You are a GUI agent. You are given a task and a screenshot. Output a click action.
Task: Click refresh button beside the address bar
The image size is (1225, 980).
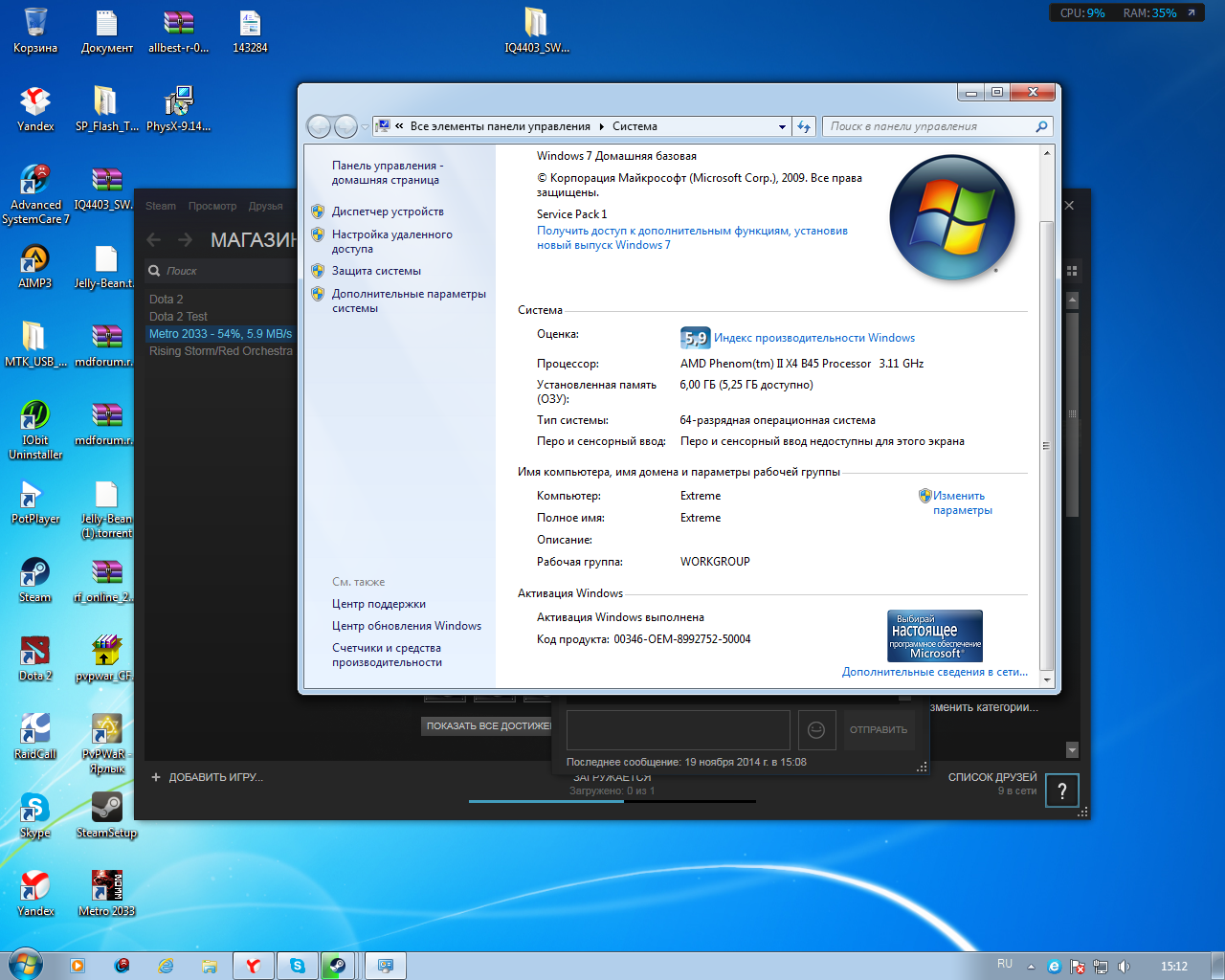[804, 126]
